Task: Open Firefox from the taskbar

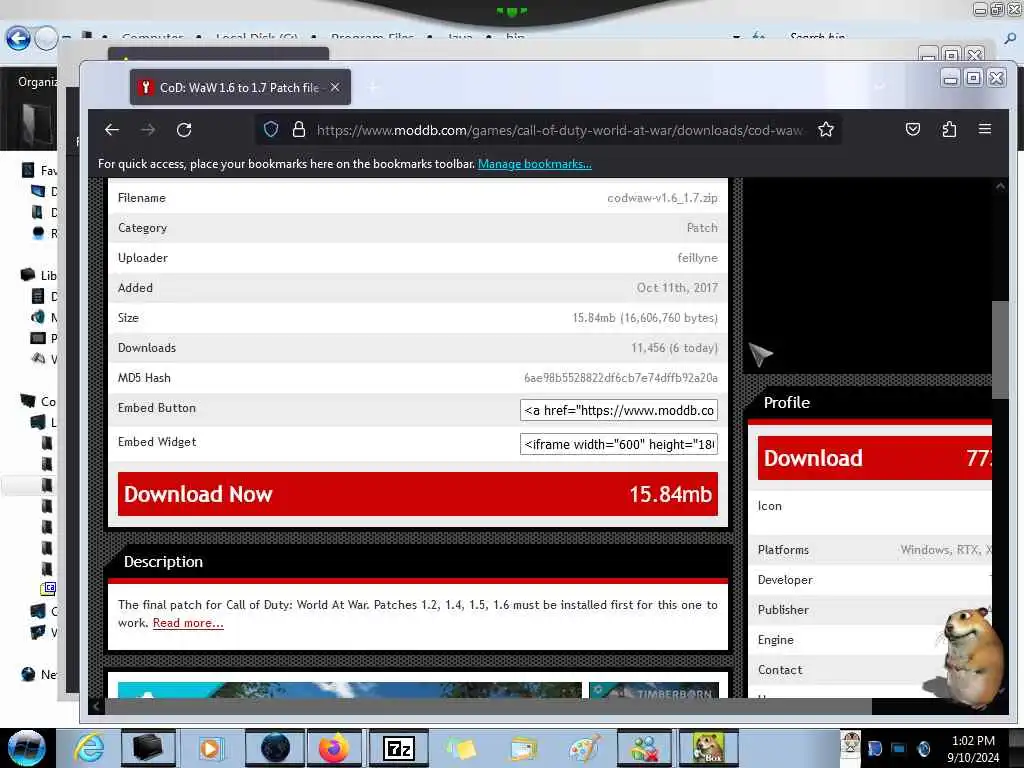Action: tap(334, 748)
